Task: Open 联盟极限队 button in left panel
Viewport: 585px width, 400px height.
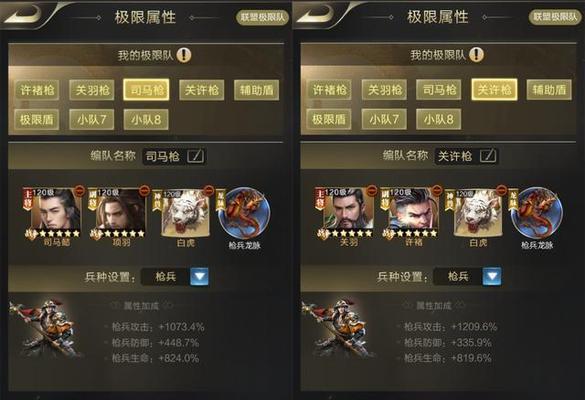Action: click(263, 18)
